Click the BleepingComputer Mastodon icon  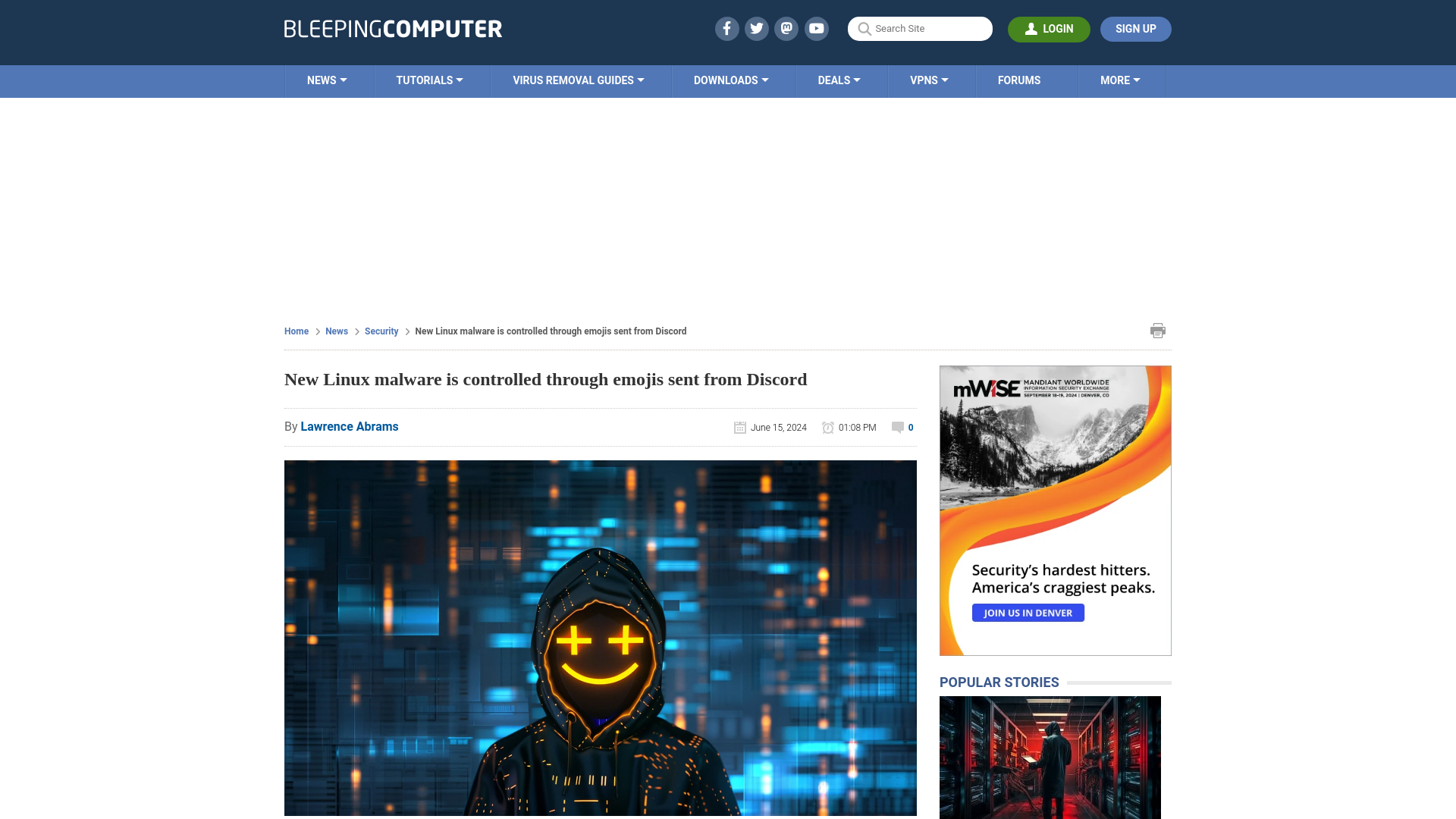[x=787, y=28]
